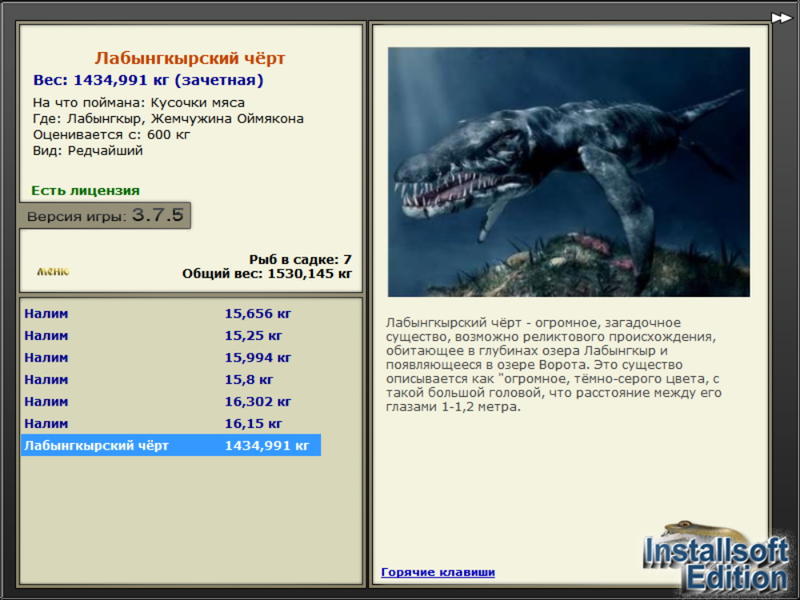Click the Где: Лабынгкыр, Жемчужина Оймякона line

[168, 119]
